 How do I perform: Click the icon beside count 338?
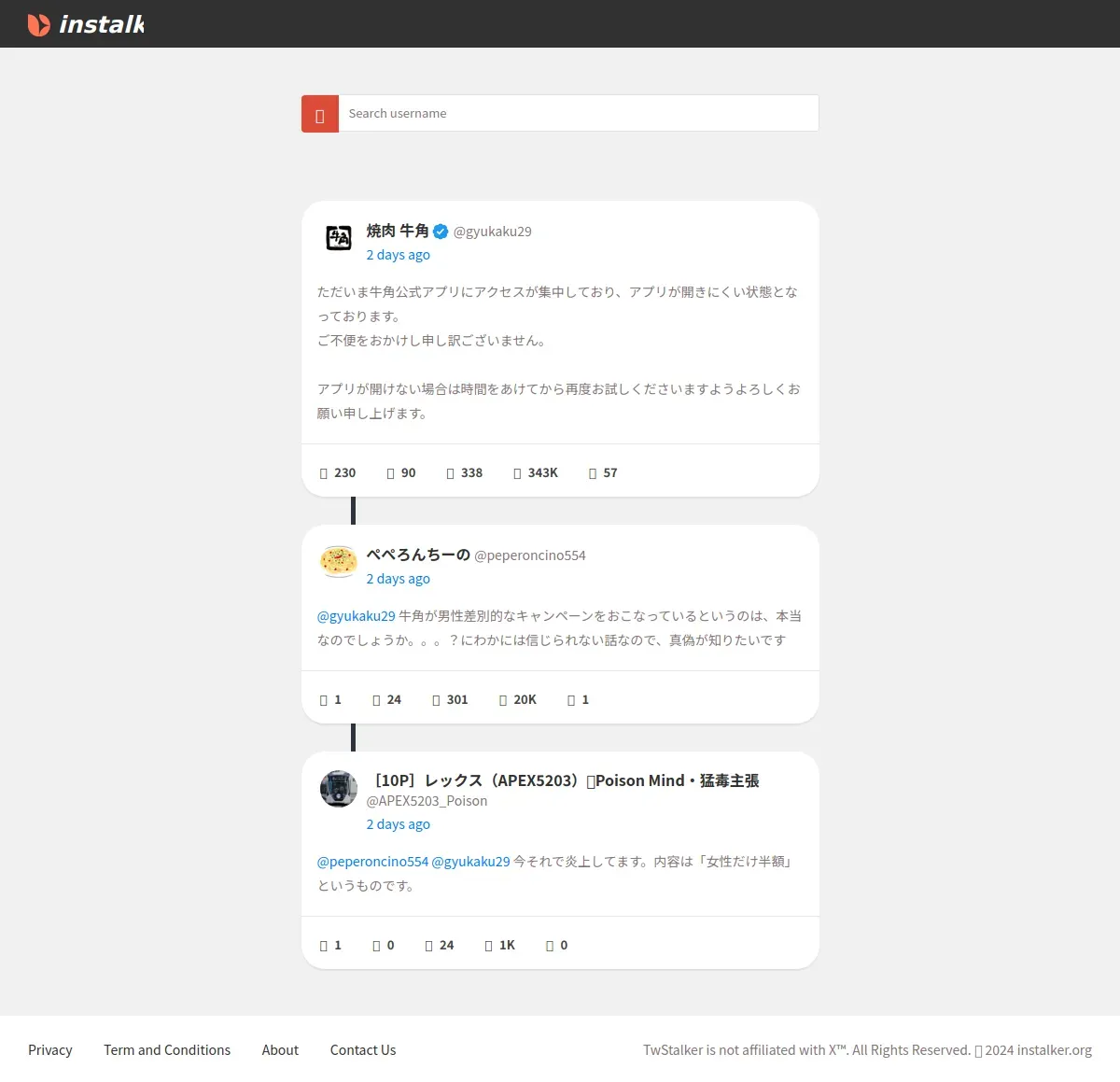pyautogui.click(x=451, y=473)
